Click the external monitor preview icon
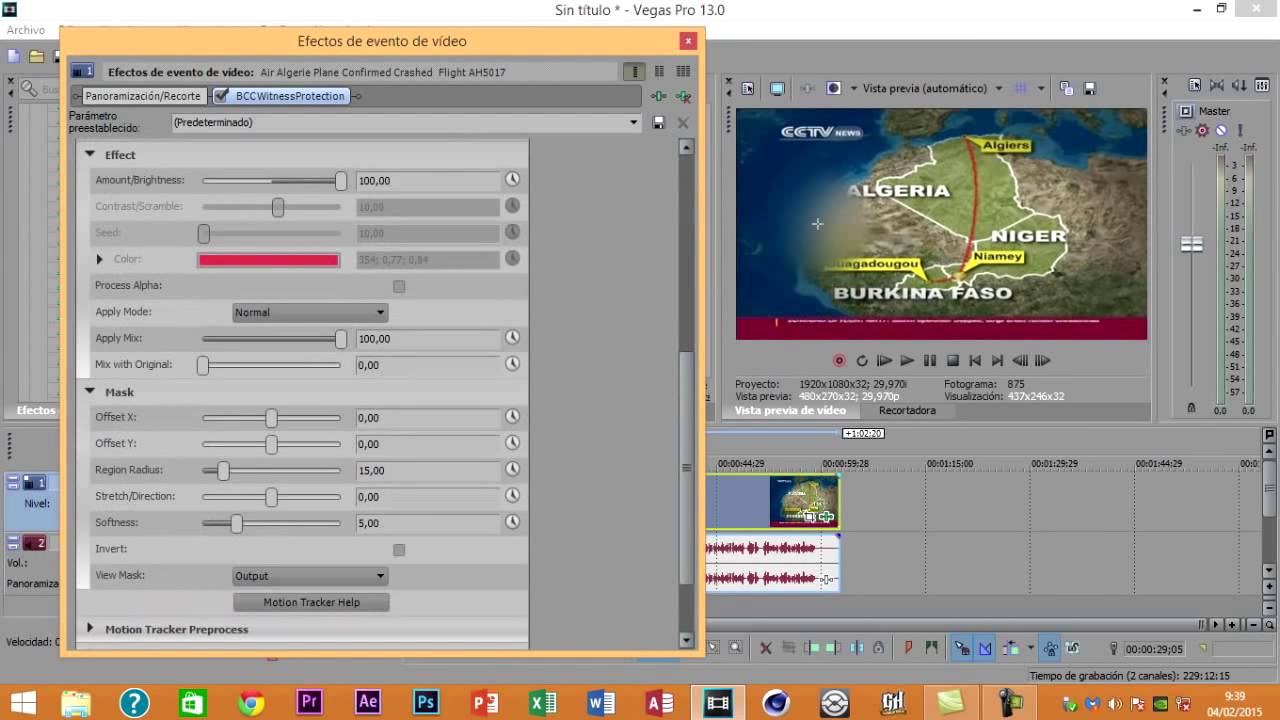This screenshot has height=720, width=1280. (x=777, y=88)
